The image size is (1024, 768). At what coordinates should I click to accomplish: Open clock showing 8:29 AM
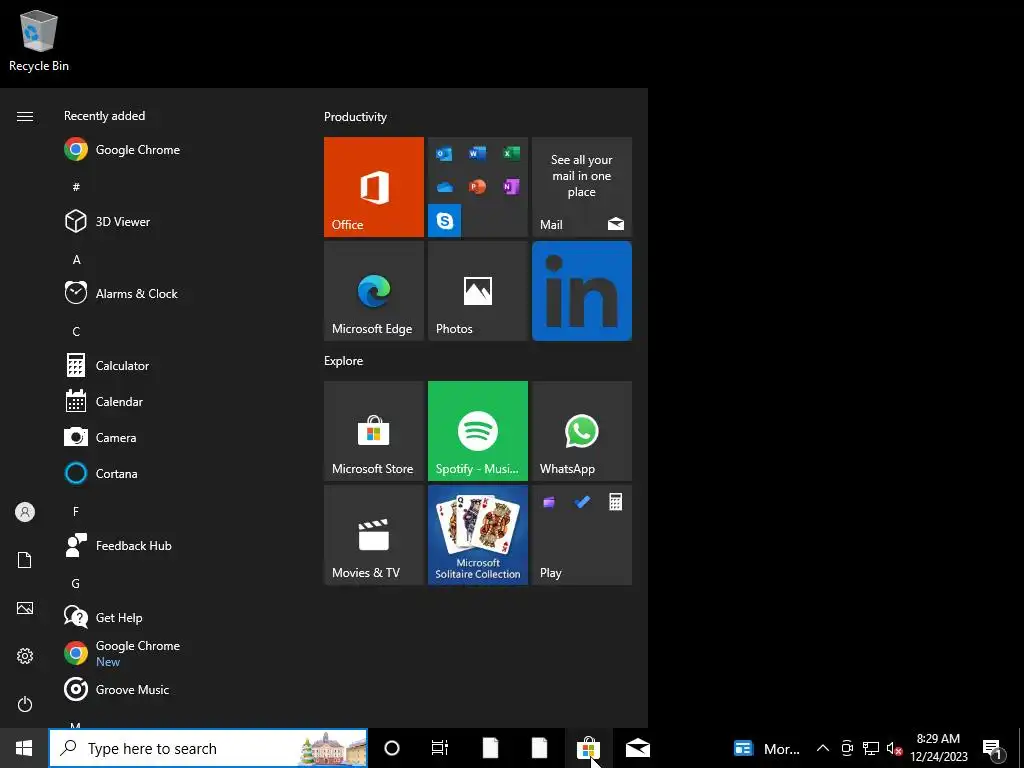(938, 748)
